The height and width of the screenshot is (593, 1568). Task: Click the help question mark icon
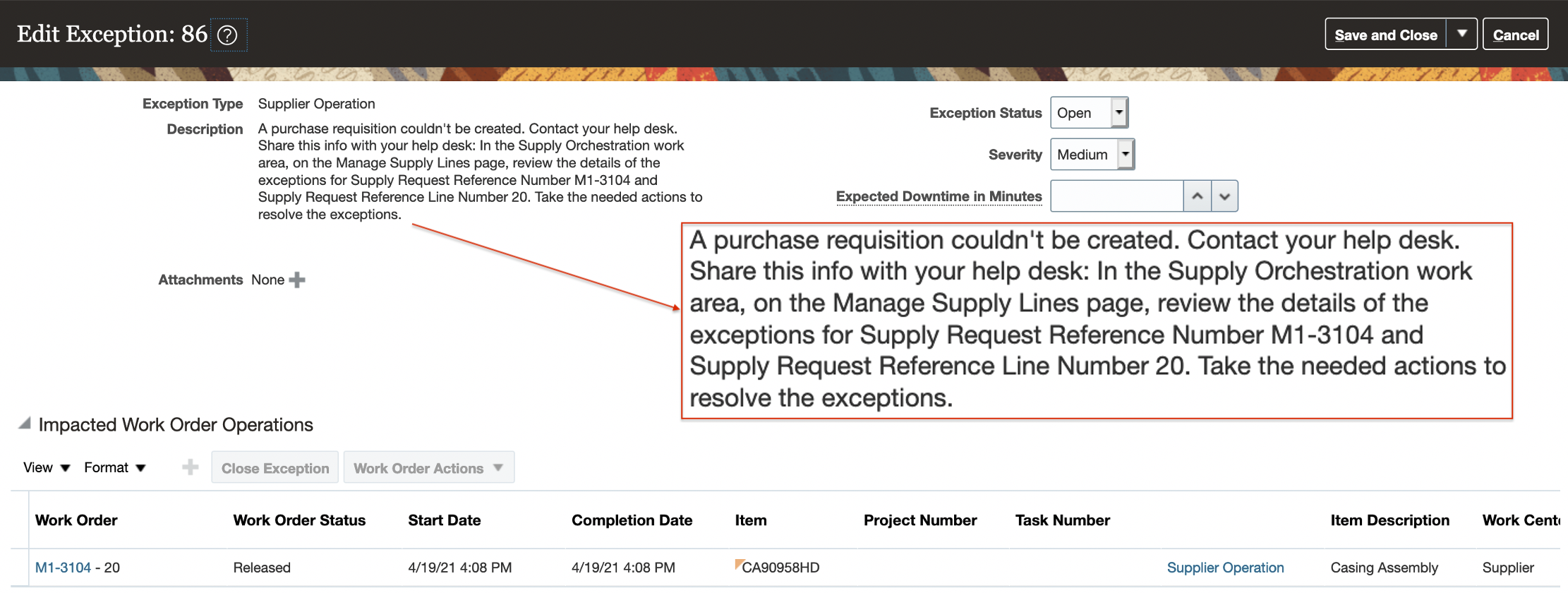[x=227, y=35]
